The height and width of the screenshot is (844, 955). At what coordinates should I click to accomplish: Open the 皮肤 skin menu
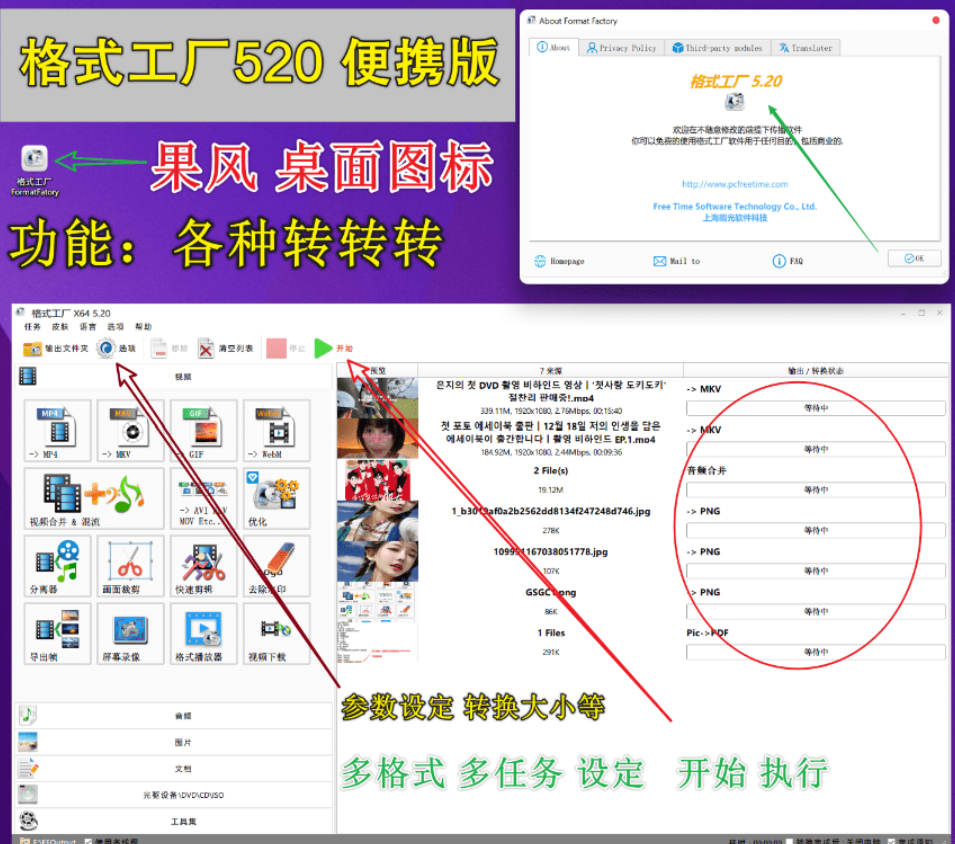point(60,327)
